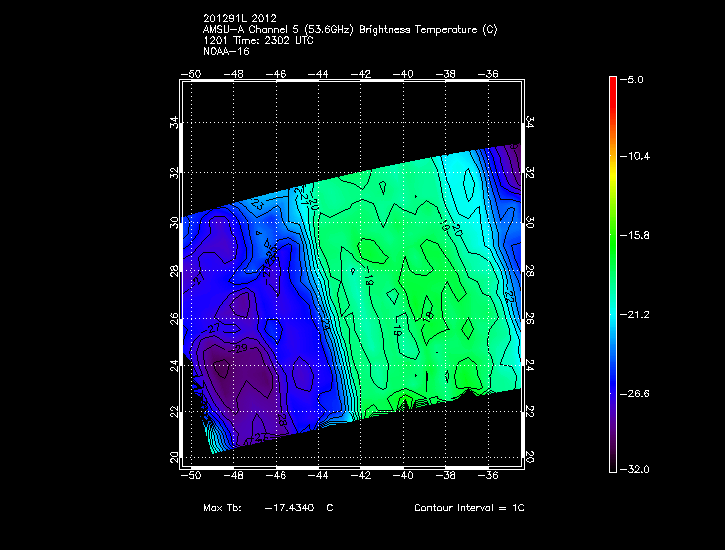
Task: Click the 26 latitude label on left axis
Action: [x=174, y=318]
